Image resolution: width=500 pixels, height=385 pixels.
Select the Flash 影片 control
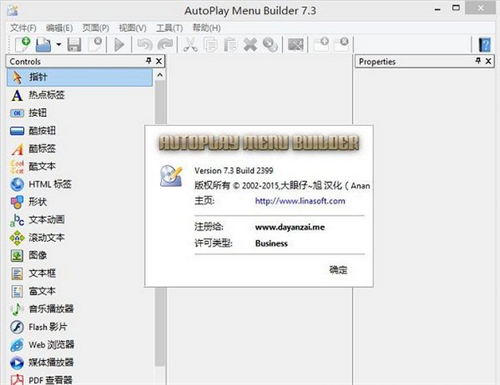click(x=80, y=327)
